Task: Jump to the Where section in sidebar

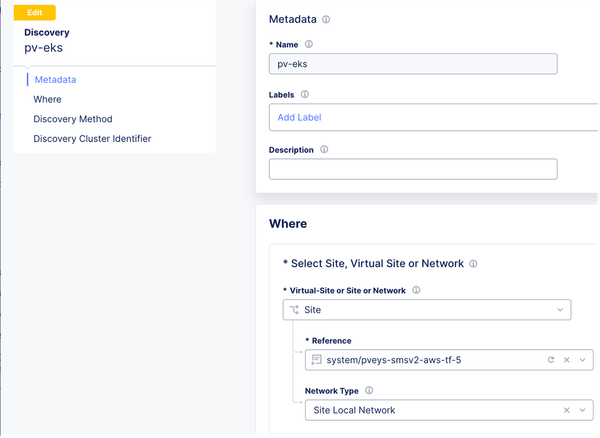Action: pyautogui.click(x=47, y=99)
